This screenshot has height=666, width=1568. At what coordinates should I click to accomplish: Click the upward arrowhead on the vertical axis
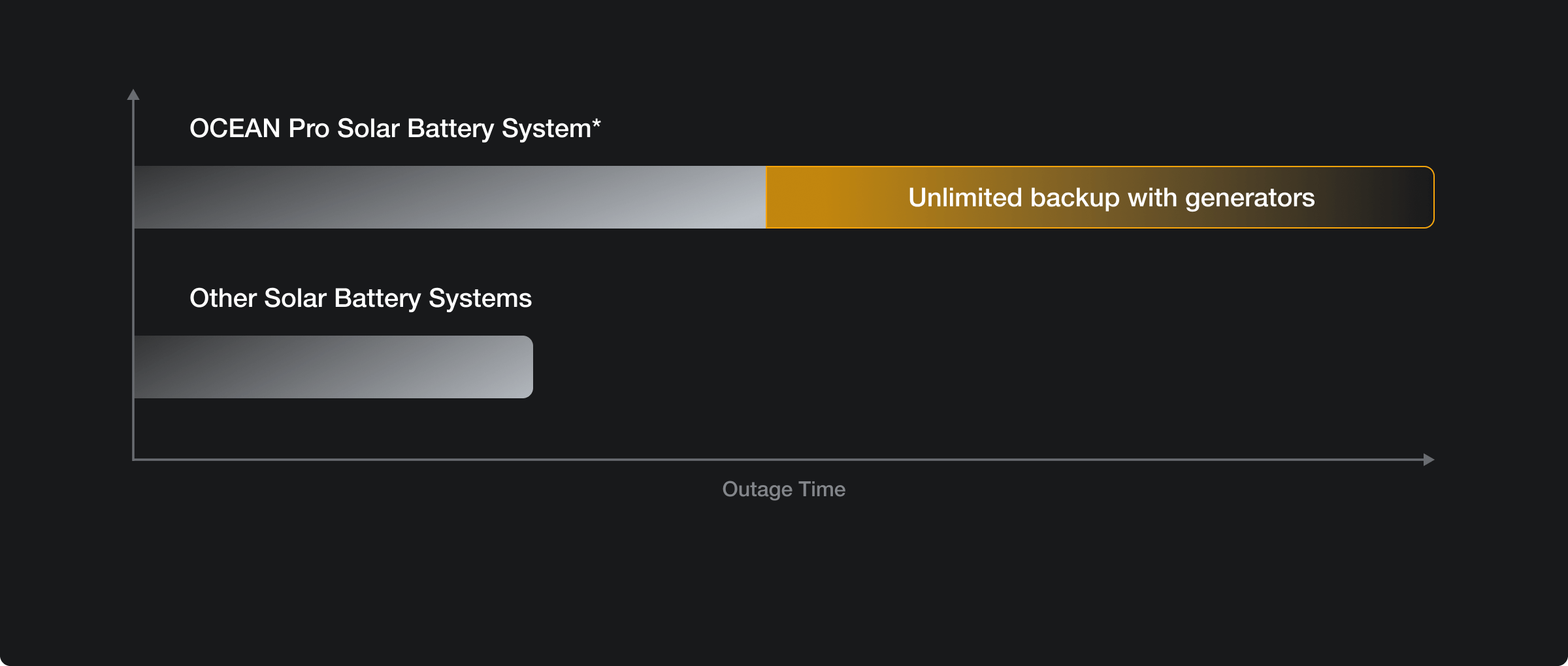pyautogui.click(x=133, y=95)
